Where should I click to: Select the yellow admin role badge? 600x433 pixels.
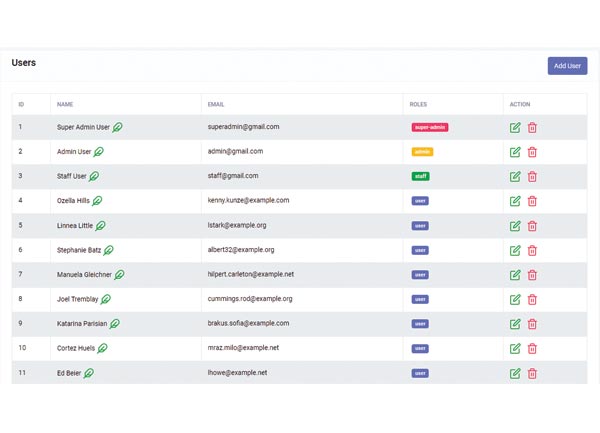[422, 152]
